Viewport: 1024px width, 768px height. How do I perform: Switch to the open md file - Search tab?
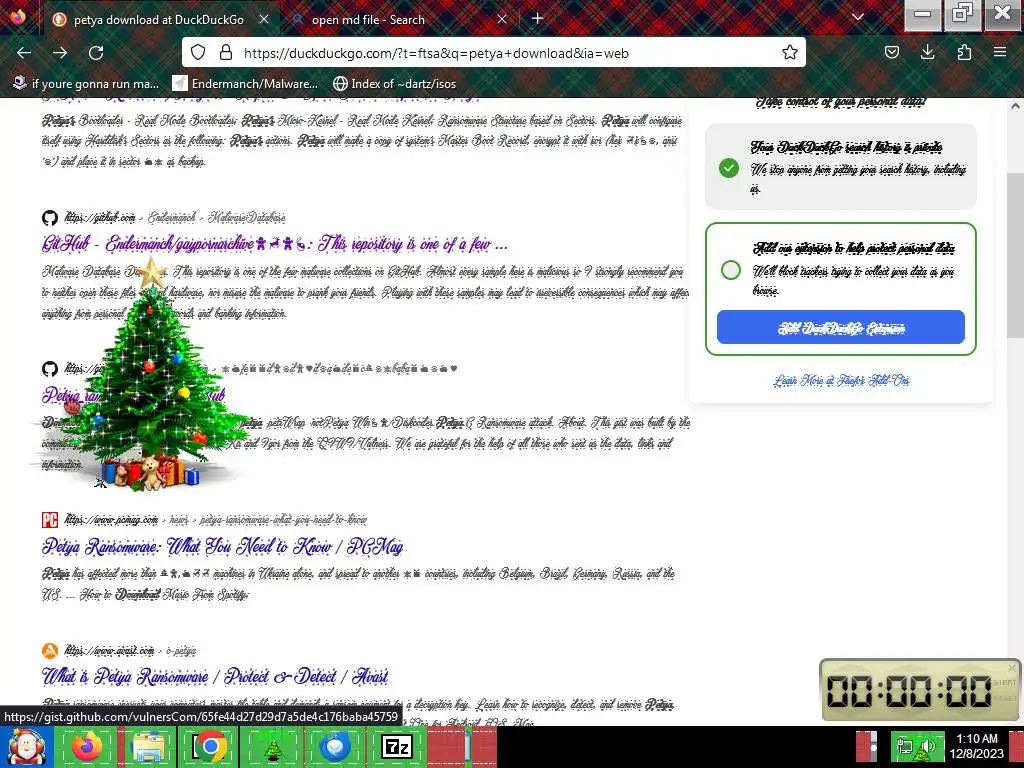pyautogui.click(x=398, y=20)
